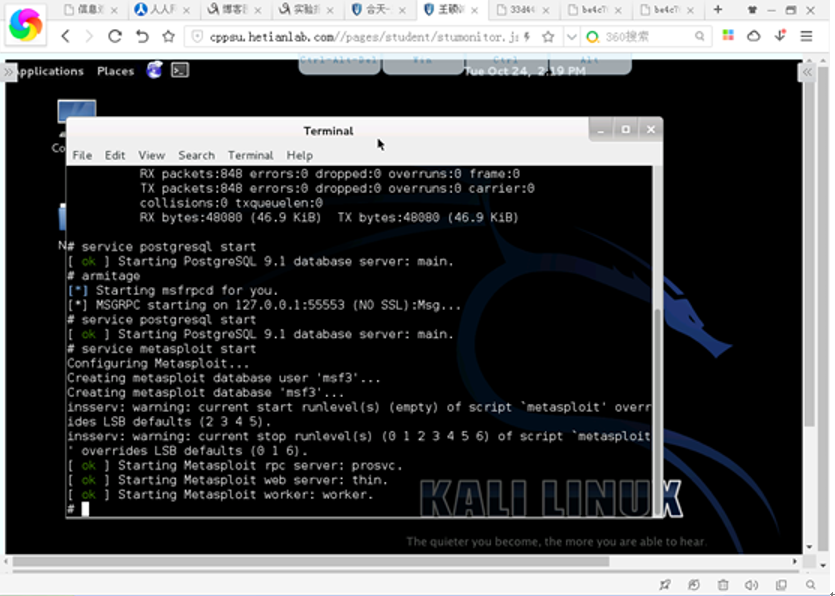Click the trash clean-up status bar icon
Image resolution: width=835 pixels, height=596 pixels.
tap(723, 584)
